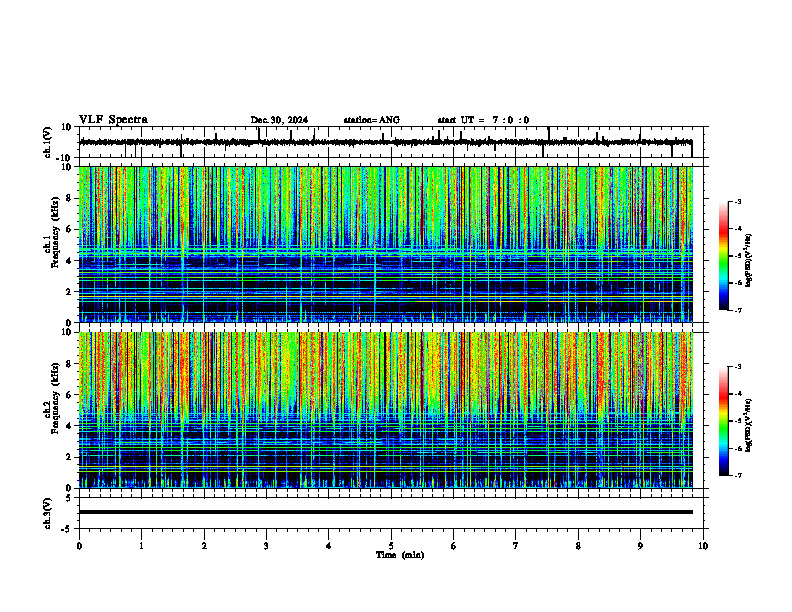Click the ch.2 frequency spectrogram panel
The image size is (792, 612).
click(x=385, y=410)
